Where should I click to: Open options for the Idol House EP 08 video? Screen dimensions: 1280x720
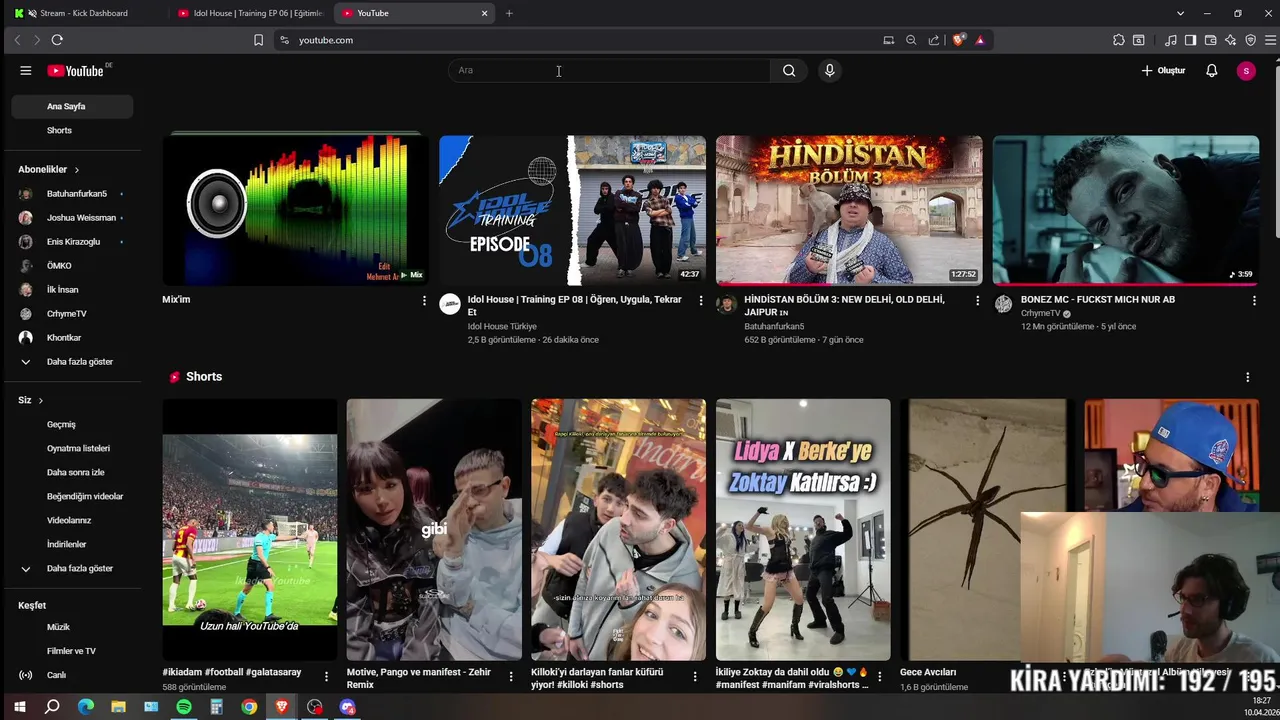pyautogui.click(x=701, y=300)
